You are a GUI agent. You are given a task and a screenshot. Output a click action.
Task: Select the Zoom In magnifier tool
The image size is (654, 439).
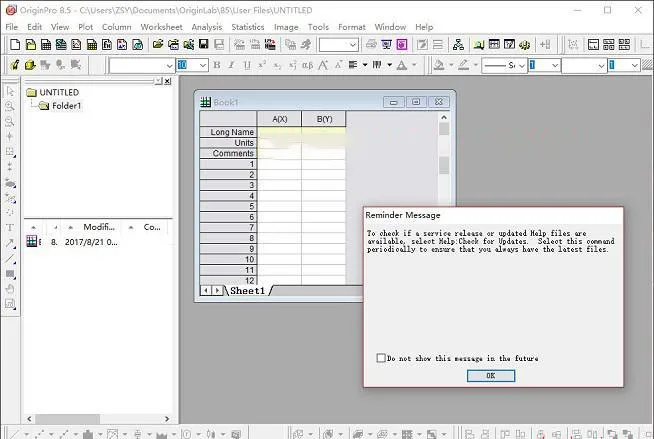[10, 106]
